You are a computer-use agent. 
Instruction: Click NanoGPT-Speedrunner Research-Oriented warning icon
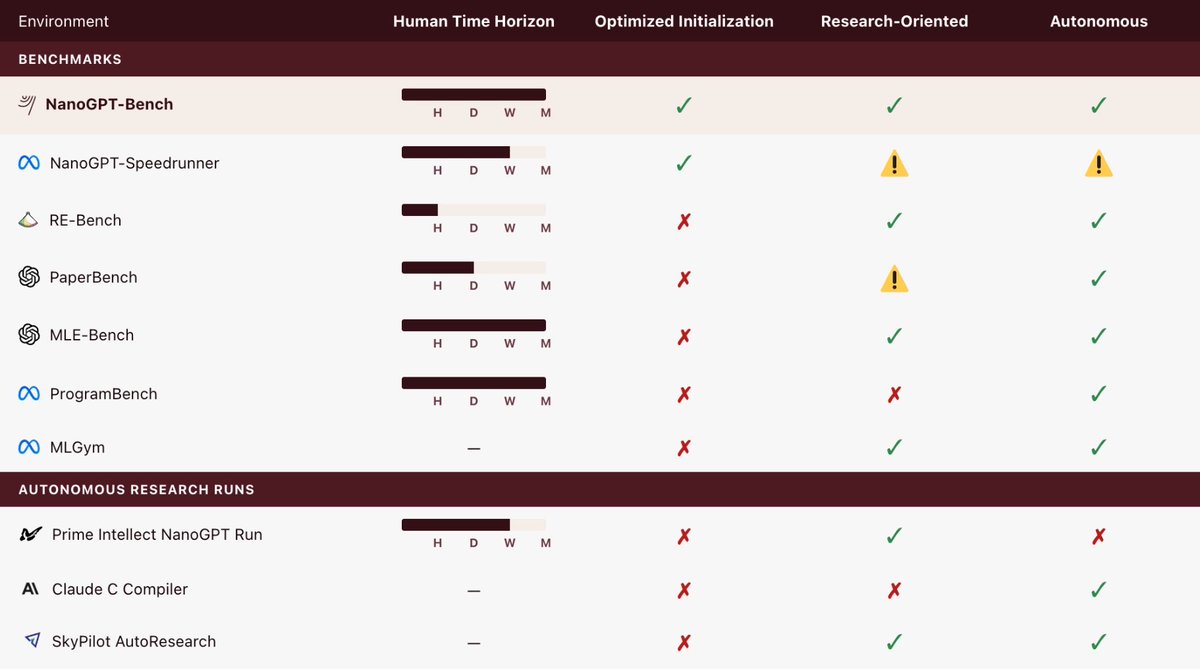point(894,163)
